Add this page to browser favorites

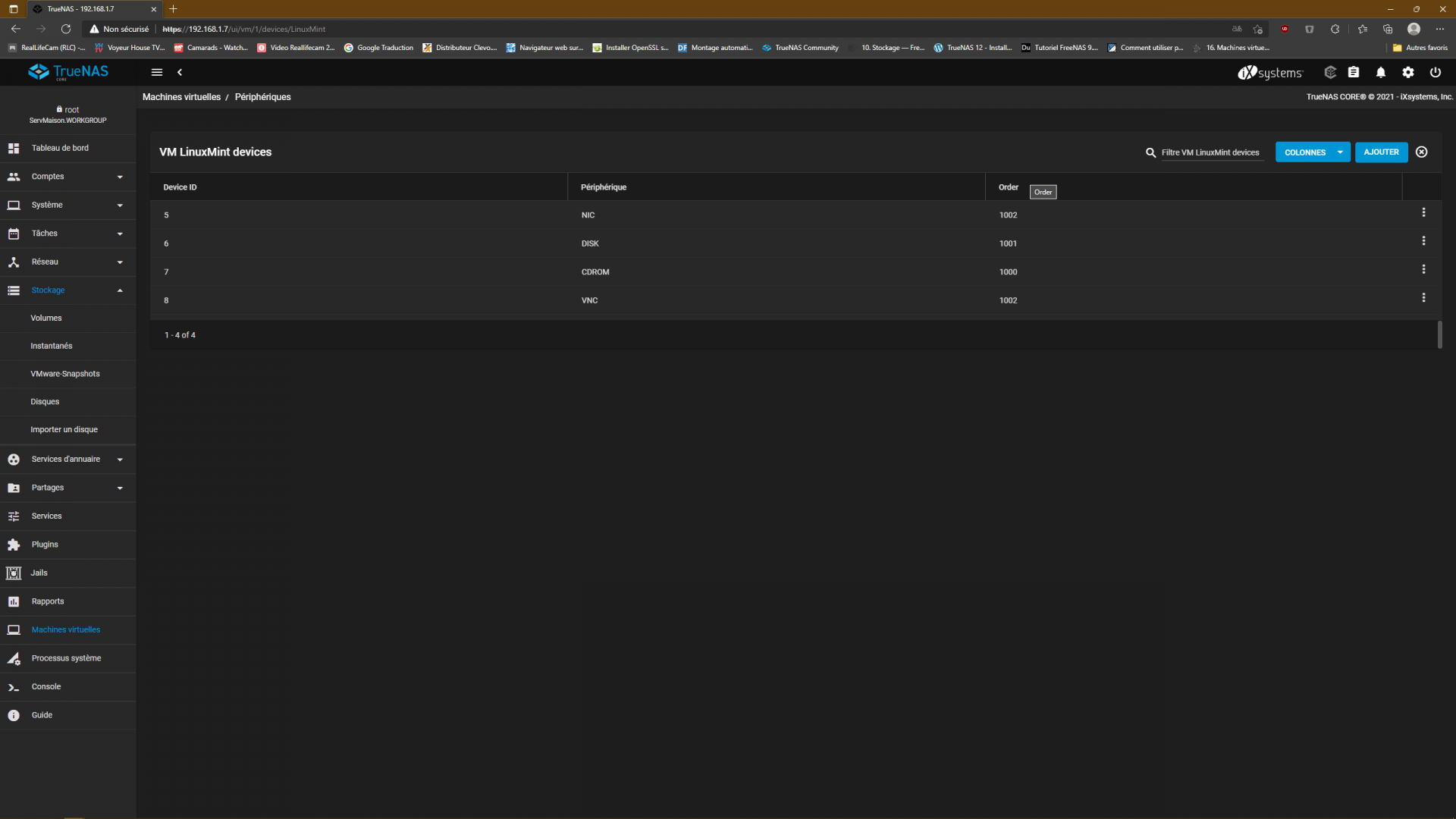click(x=1258, y=29)
